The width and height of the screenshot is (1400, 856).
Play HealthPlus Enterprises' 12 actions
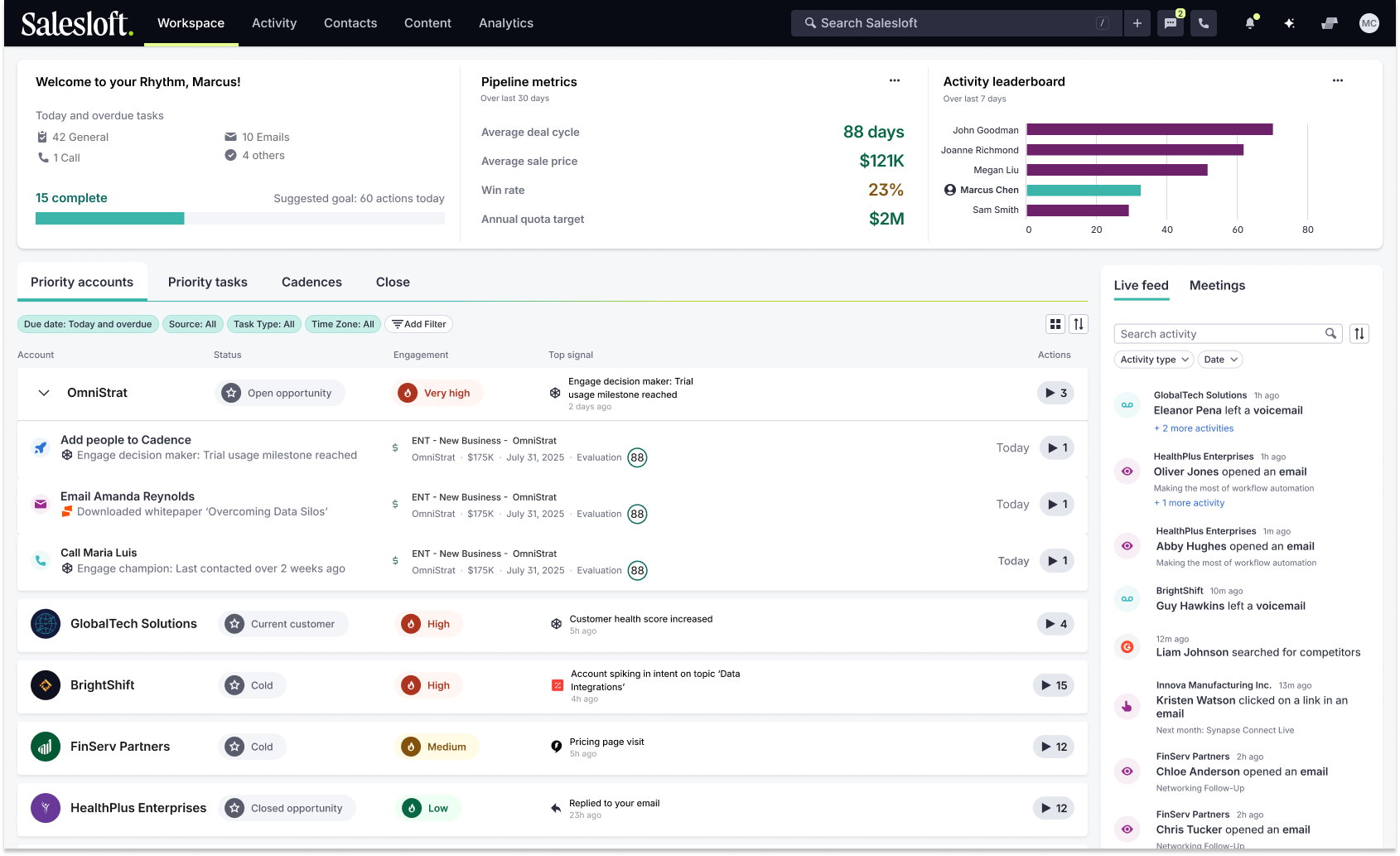coord(1054,808)
